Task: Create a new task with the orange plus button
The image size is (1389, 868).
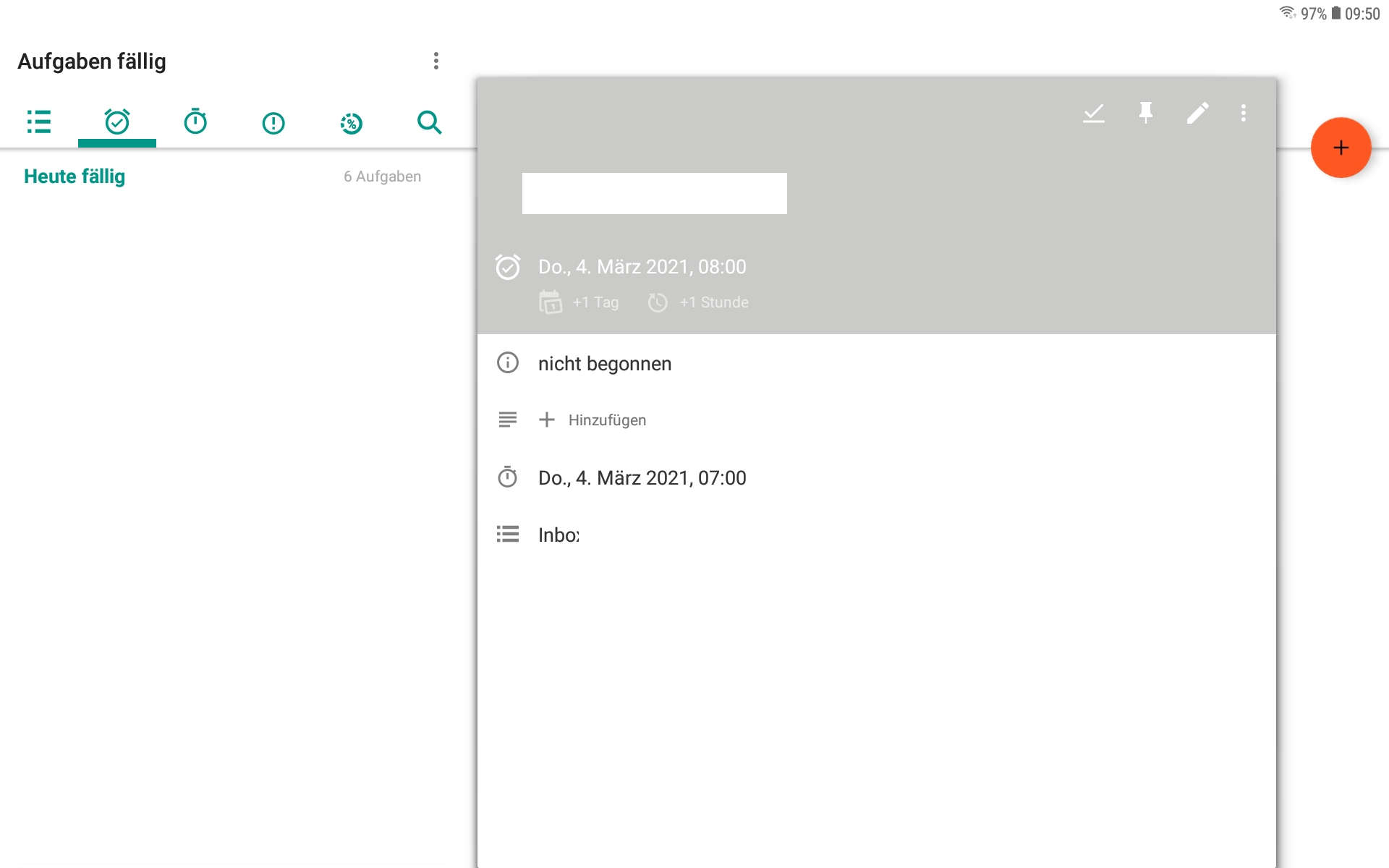Action: coord(1341,148)
